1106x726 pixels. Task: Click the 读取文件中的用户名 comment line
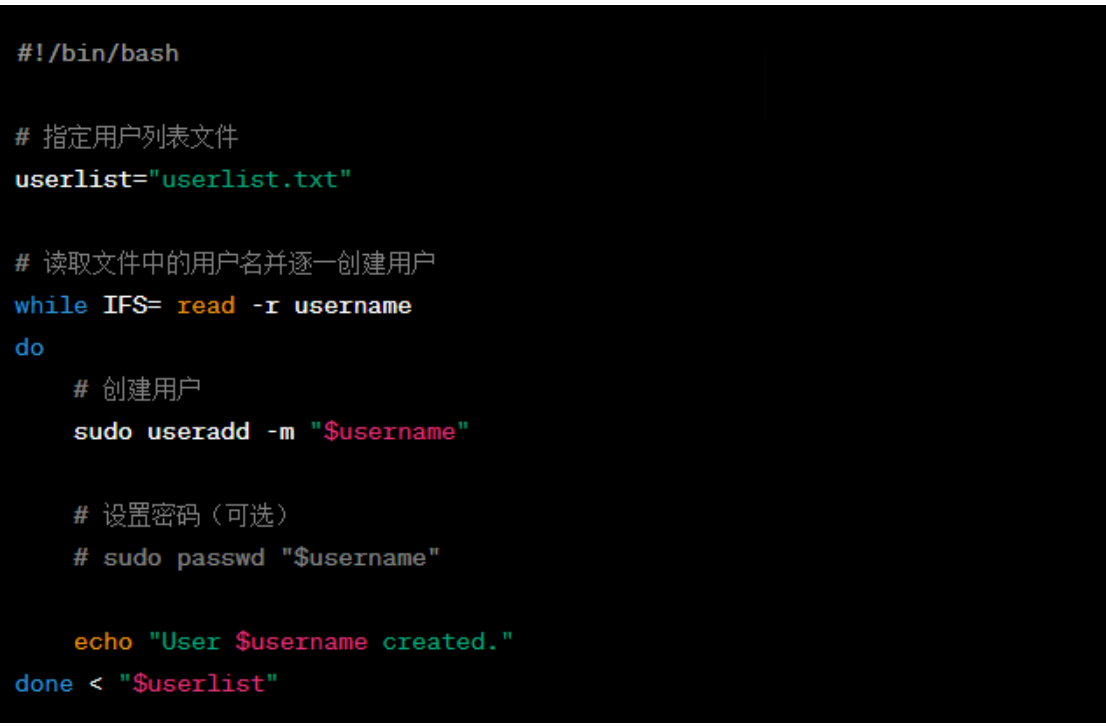[225, 263]
